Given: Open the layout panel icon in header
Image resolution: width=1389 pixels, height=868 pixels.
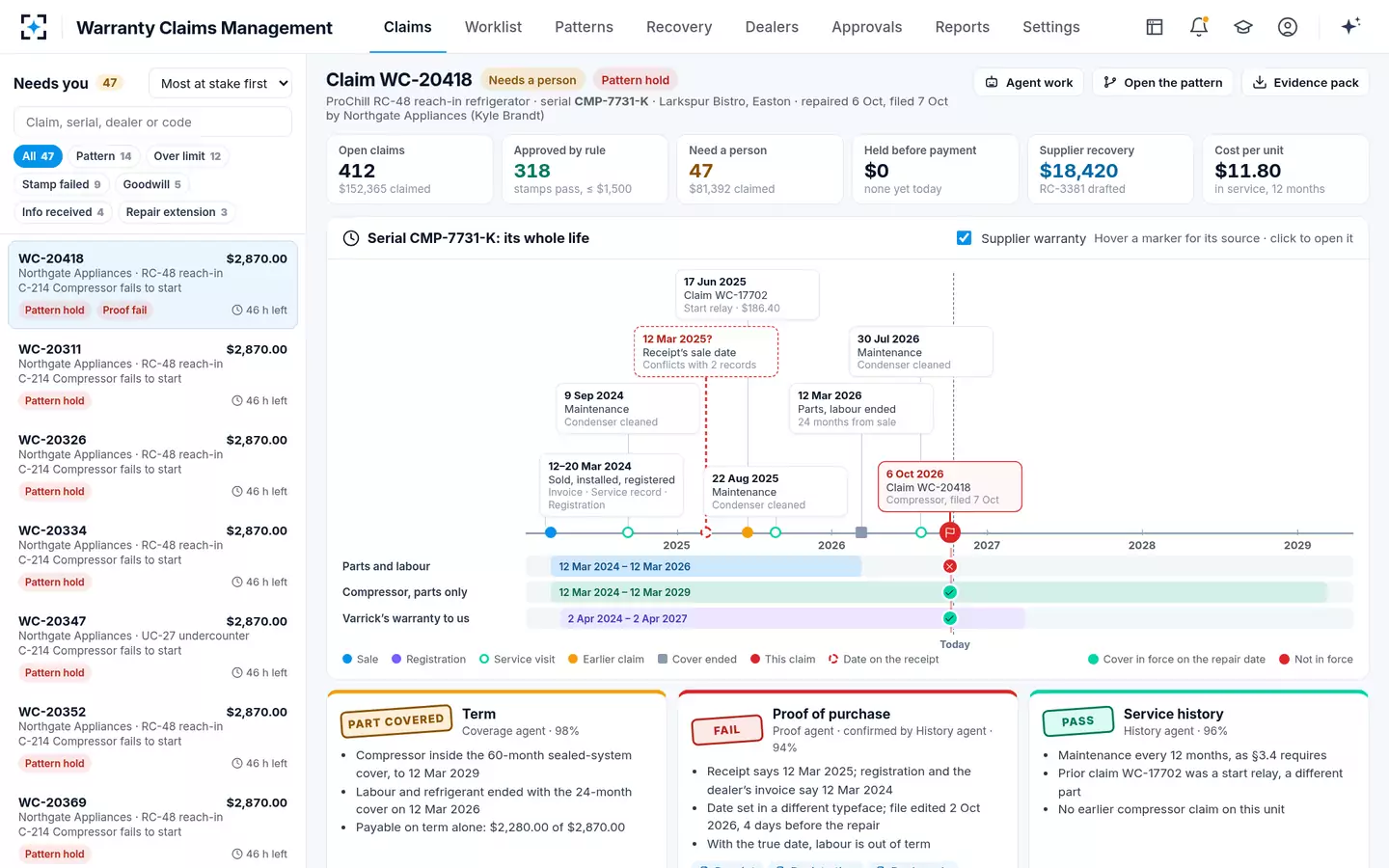Looking at the screenshot, I should click(1155, 27).
